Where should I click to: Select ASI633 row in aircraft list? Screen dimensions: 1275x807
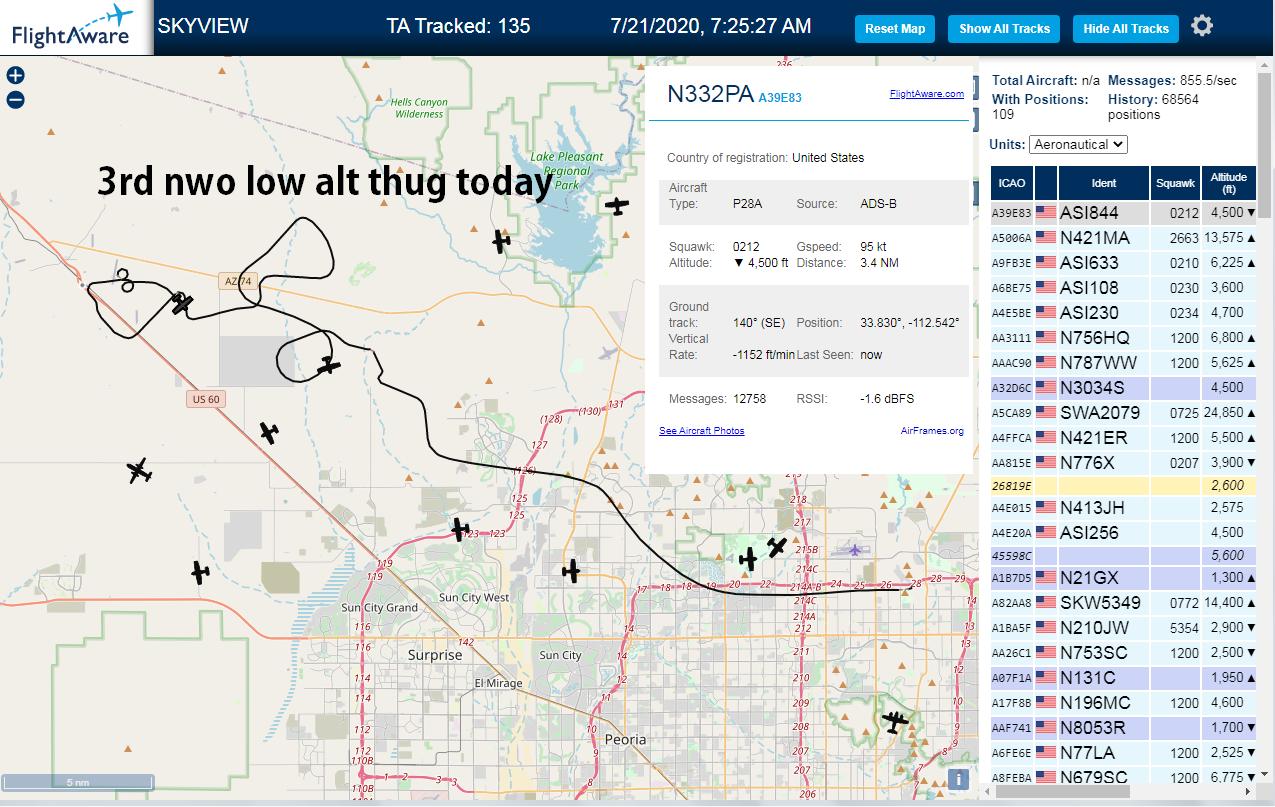pyautogui.click(x=1123, y=262)
